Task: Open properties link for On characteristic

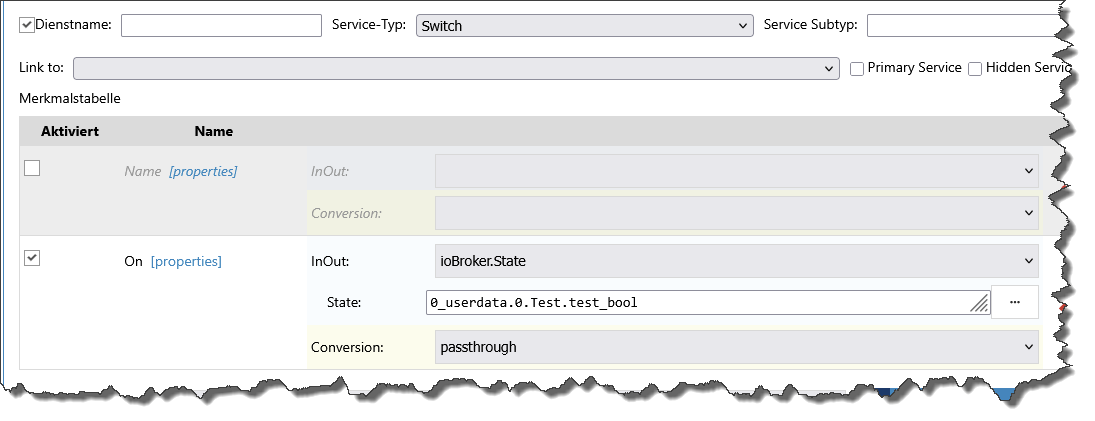Action: (x=186, y=262)
